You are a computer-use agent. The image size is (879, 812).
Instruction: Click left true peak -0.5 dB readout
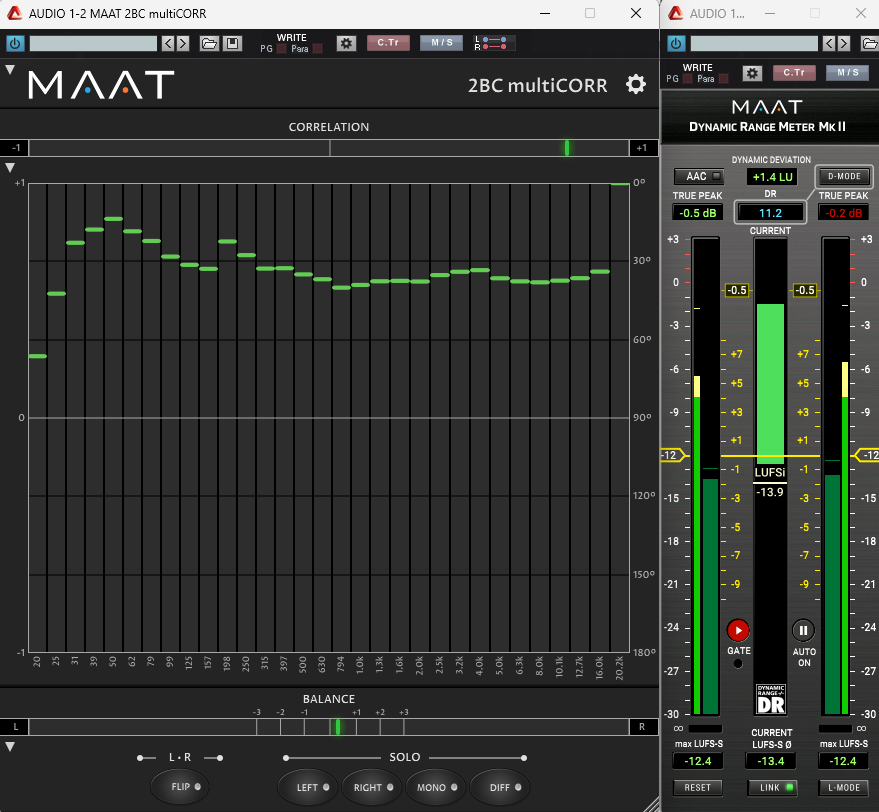click(697, 213)
